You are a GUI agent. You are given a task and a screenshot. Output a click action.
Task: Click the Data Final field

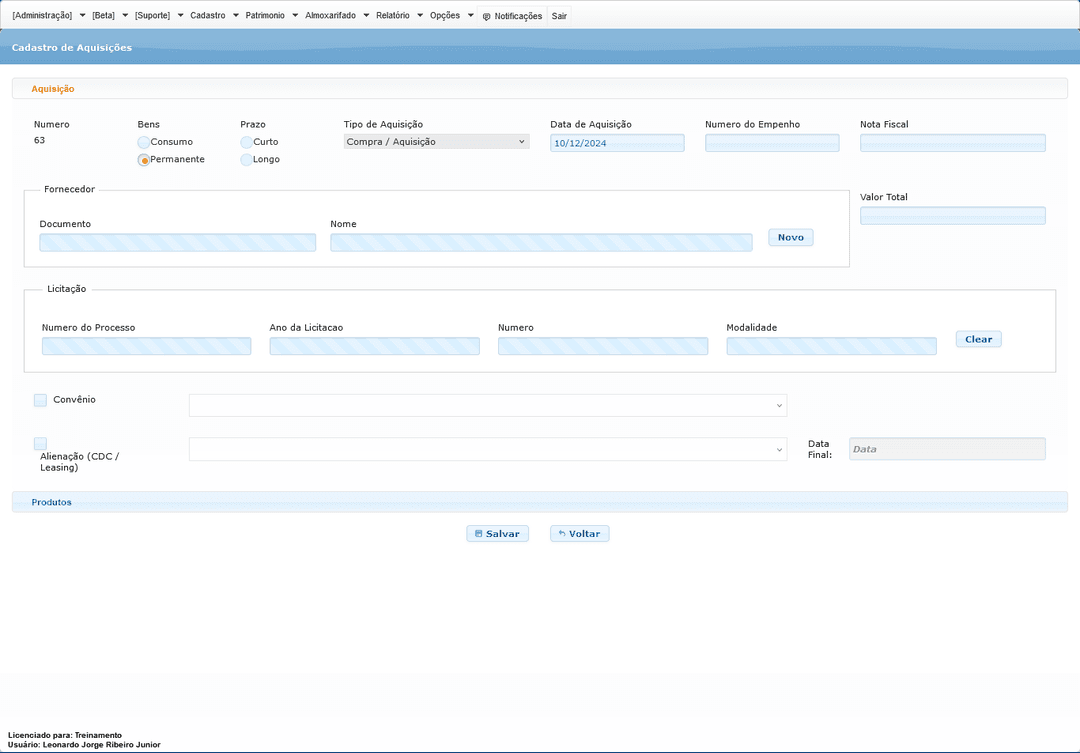[x=947, y=449]
